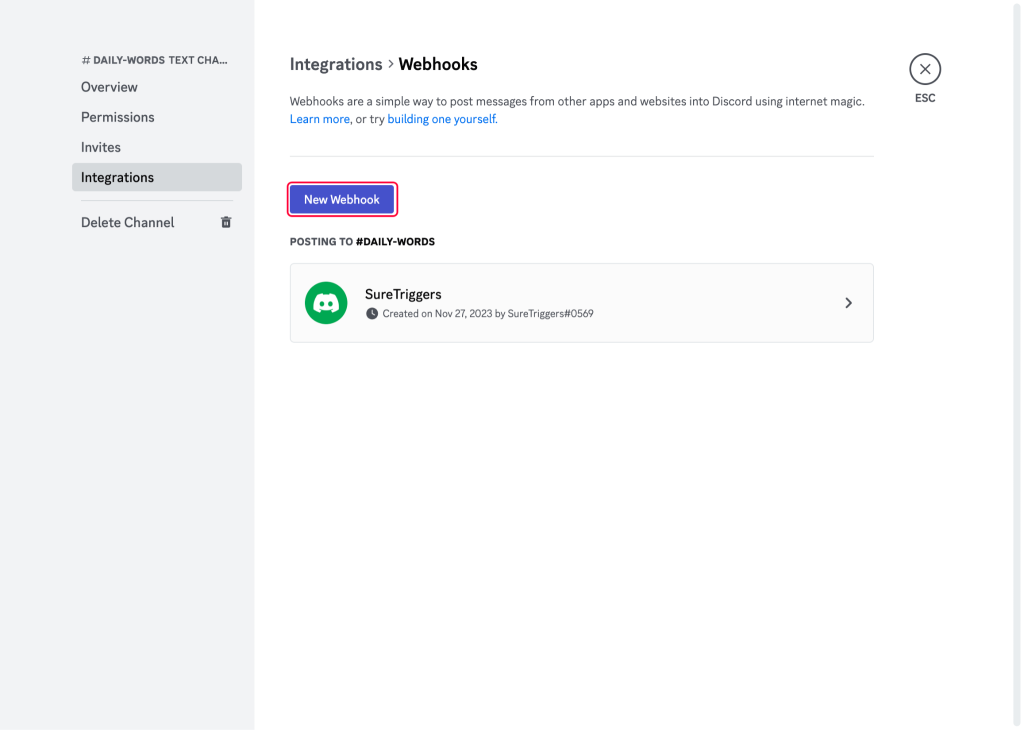Viewport: 1024px width, 730px height.
Task: Select the Integrations sidebar item
Action: pyautogui.click(x=117, y=177)
